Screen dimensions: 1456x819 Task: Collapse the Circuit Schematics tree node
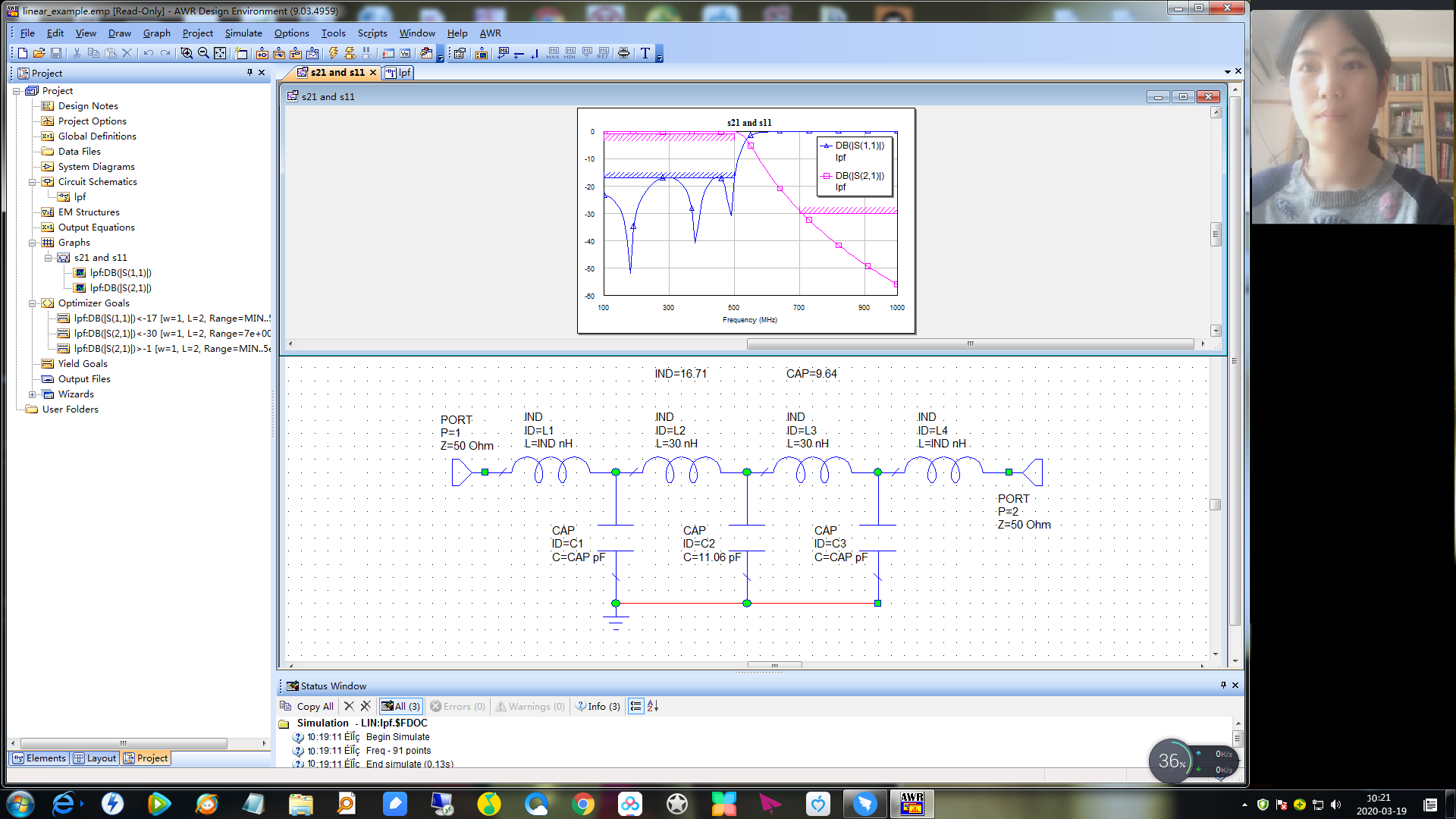click(x=32, y=182)
